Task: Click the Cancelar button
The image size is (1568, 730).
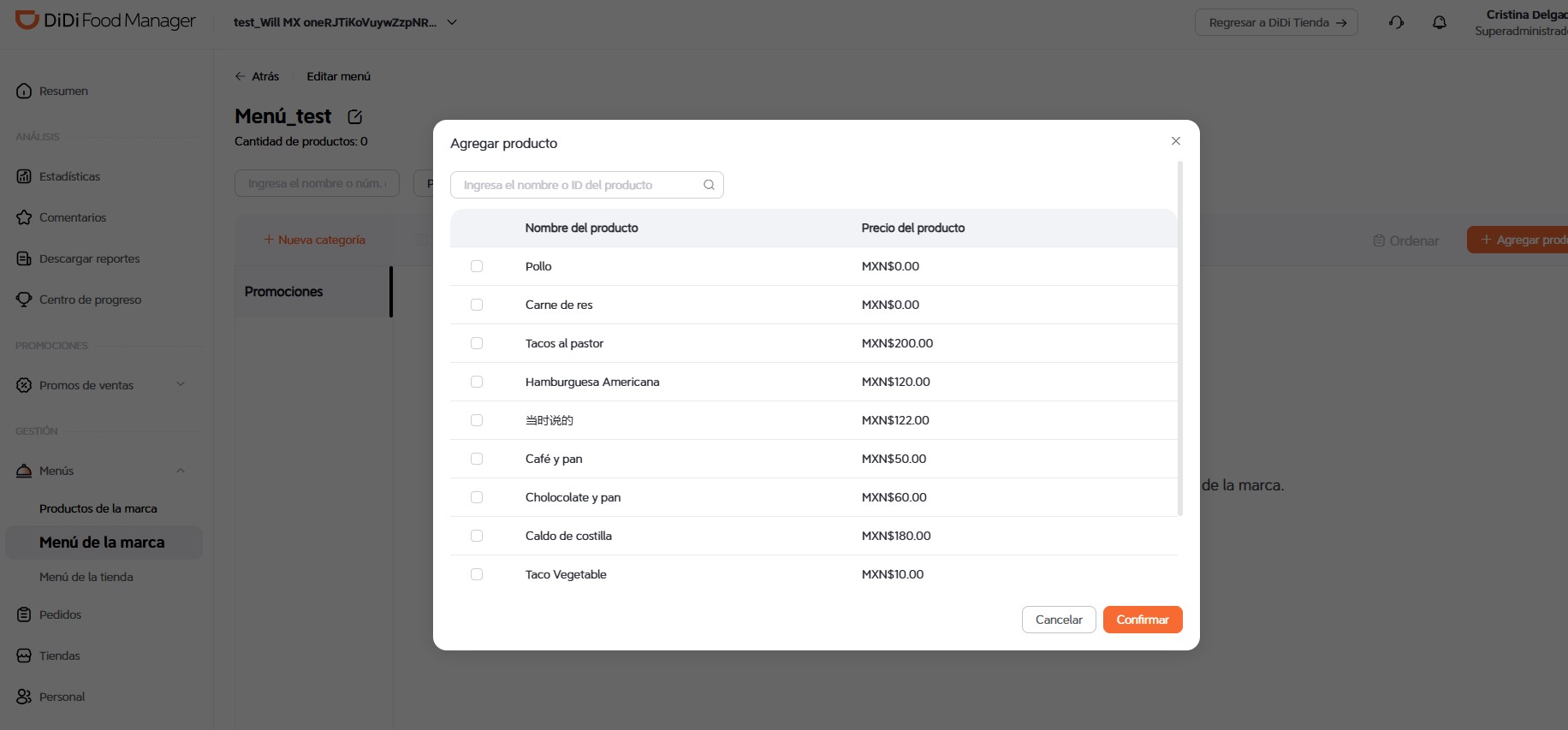Action: point(1059,620)
